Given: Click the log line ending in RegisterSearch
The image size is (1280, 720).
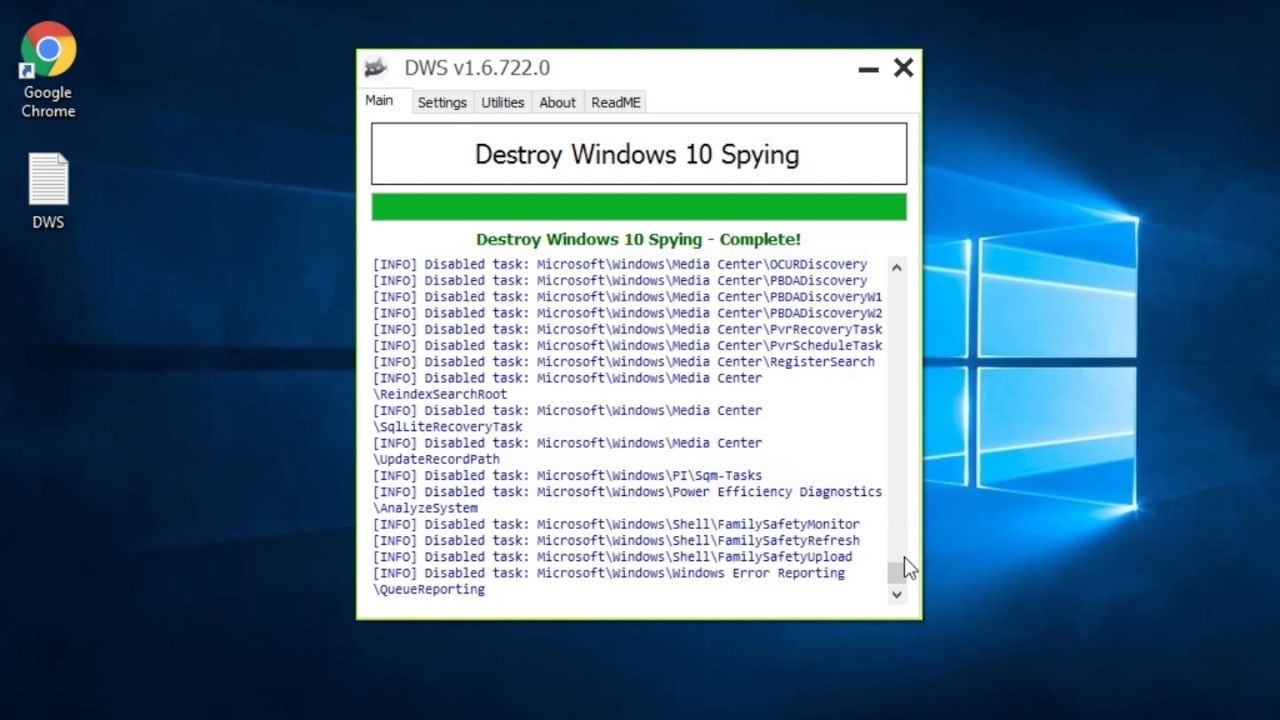Looking at the screenshot, I should point(624,362).
